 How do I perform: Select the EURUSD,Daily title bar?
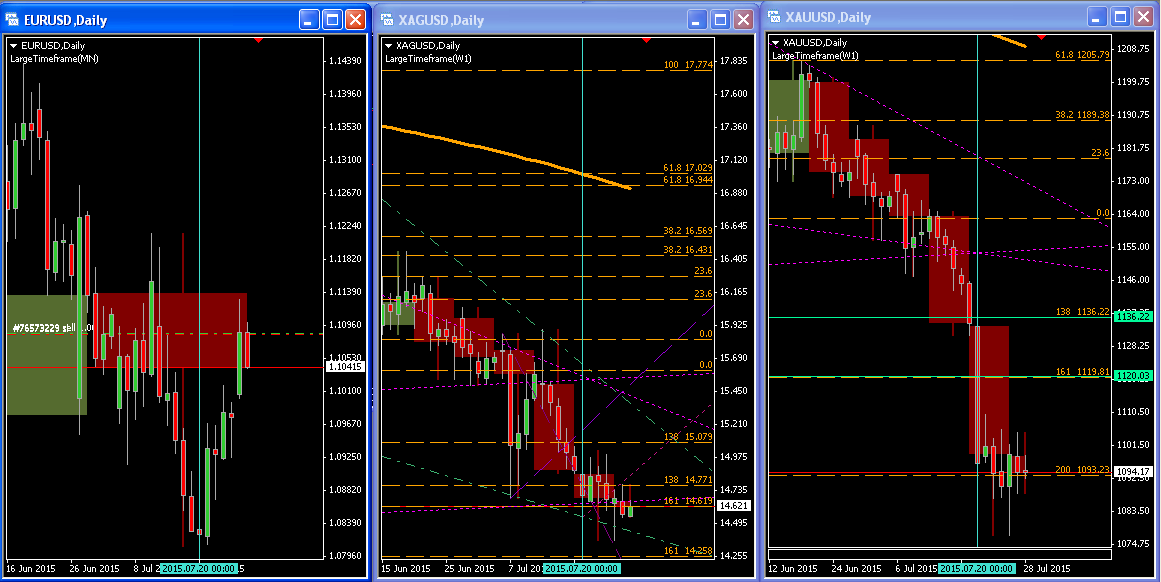click(x=150, y=20)
